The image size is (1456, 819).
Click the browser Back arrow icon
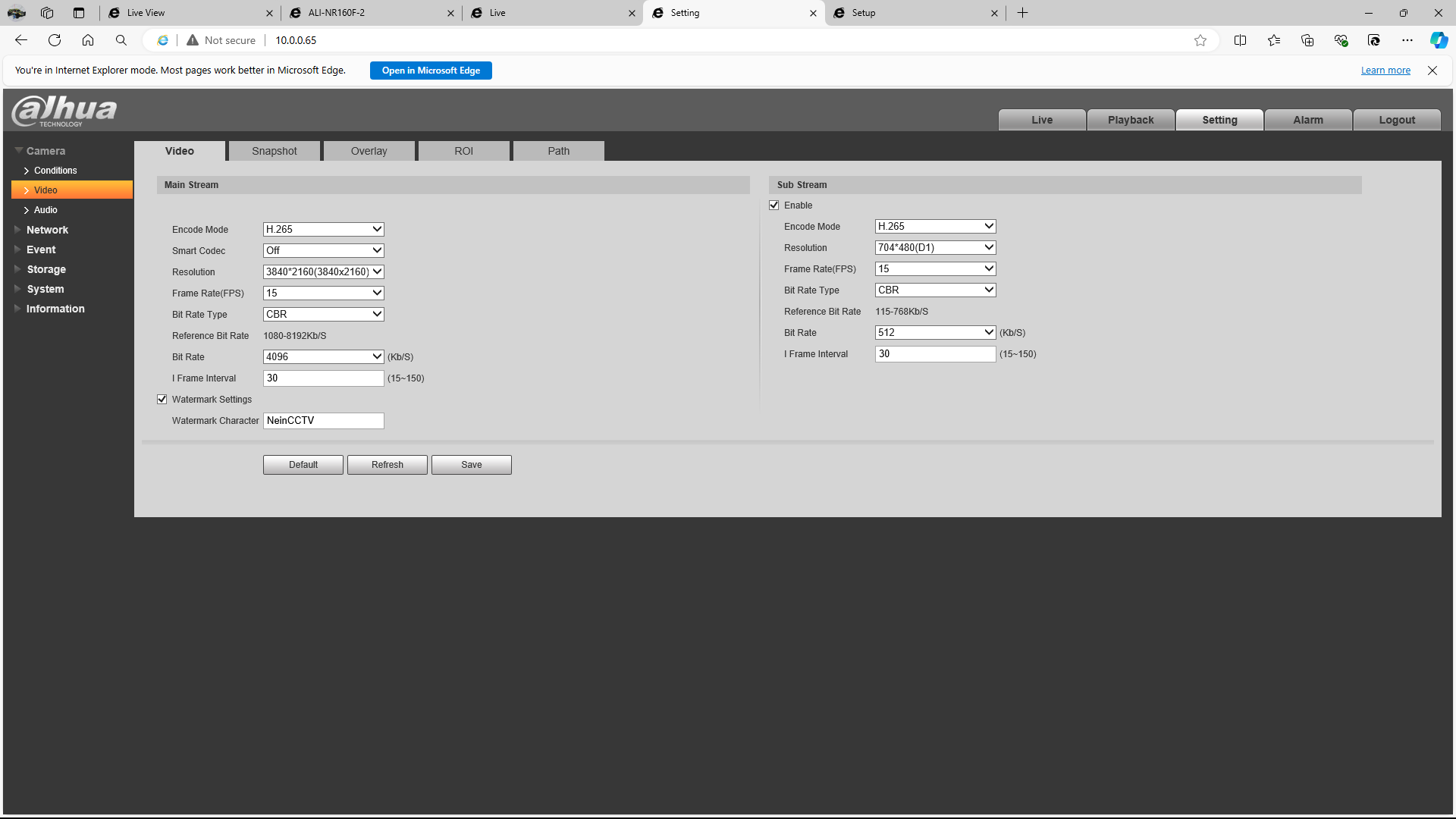(x=21, y=40)
